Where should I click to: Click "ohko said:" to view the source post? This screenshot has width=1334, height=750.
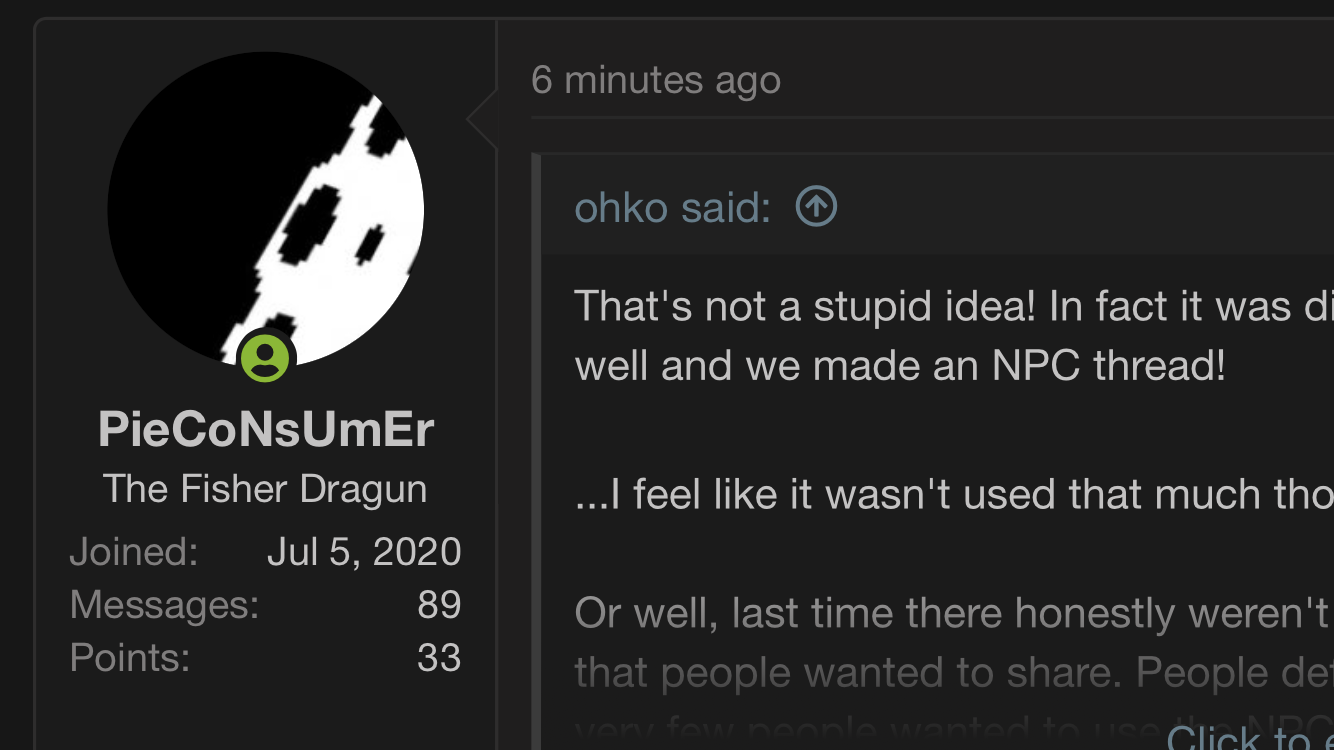pyautogui.click(x=670, y=206)
